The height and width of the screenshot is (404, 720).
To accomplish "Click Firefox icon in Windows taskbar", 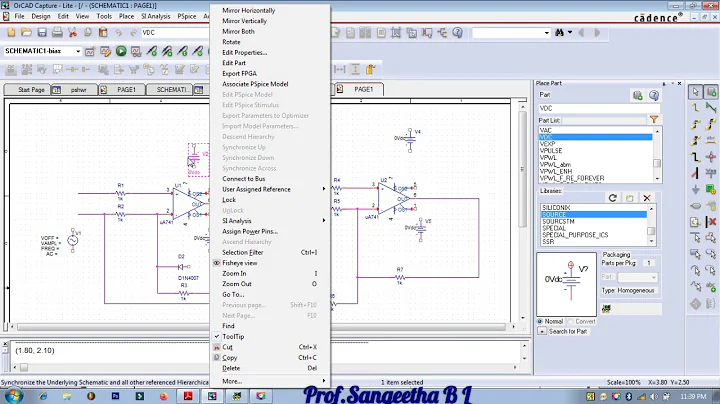I will pos(163,396).
